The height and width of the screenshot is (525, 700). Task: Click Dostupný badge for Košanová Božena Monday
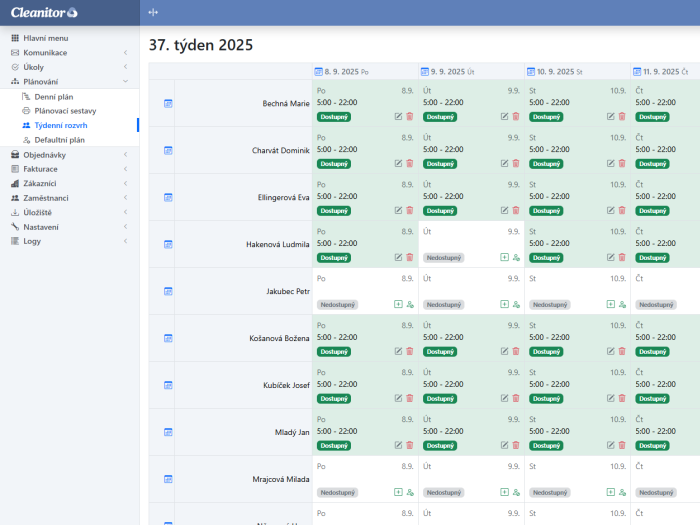pos(333,351)
